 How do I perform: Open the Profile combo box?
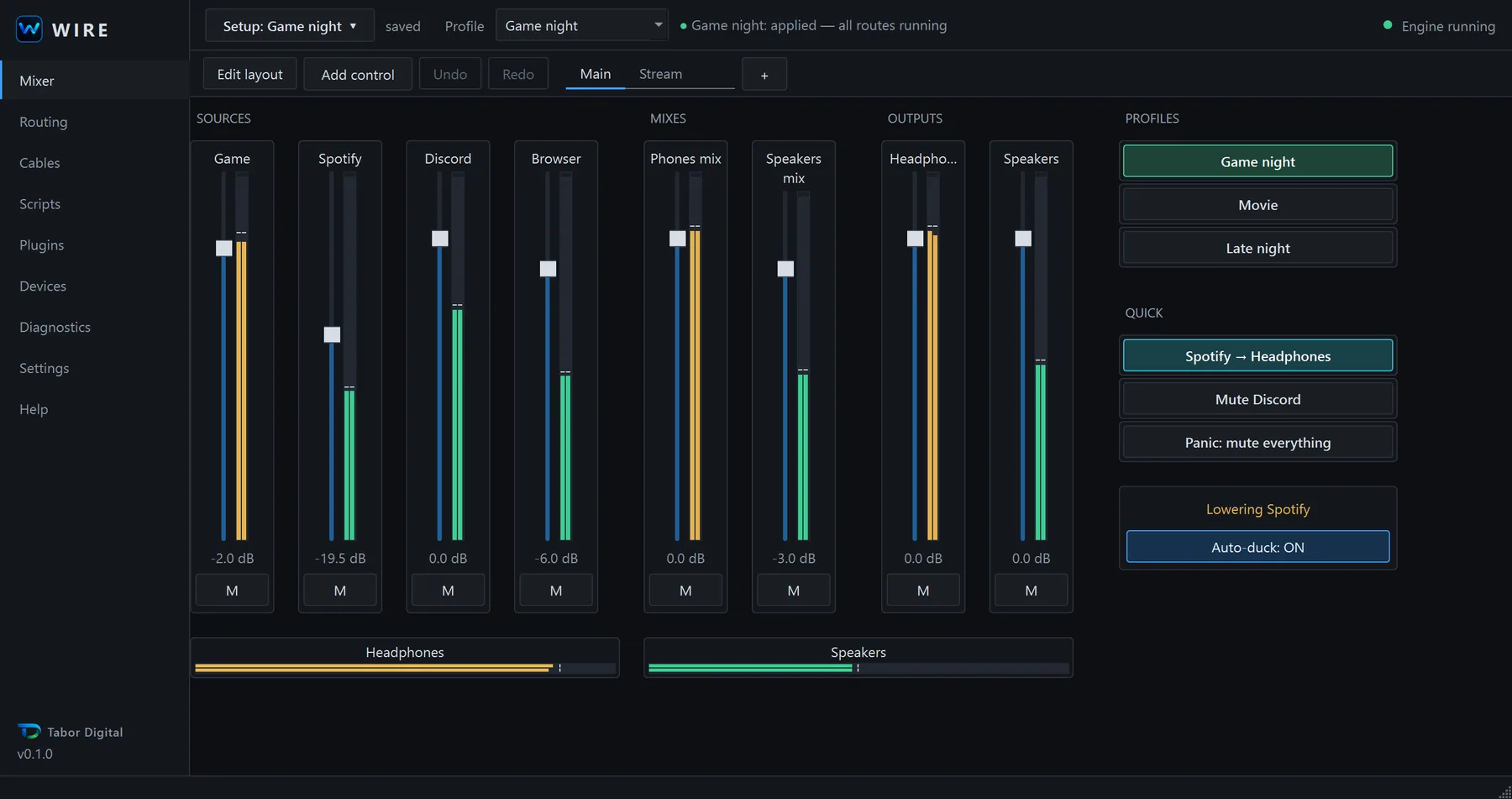581,26
